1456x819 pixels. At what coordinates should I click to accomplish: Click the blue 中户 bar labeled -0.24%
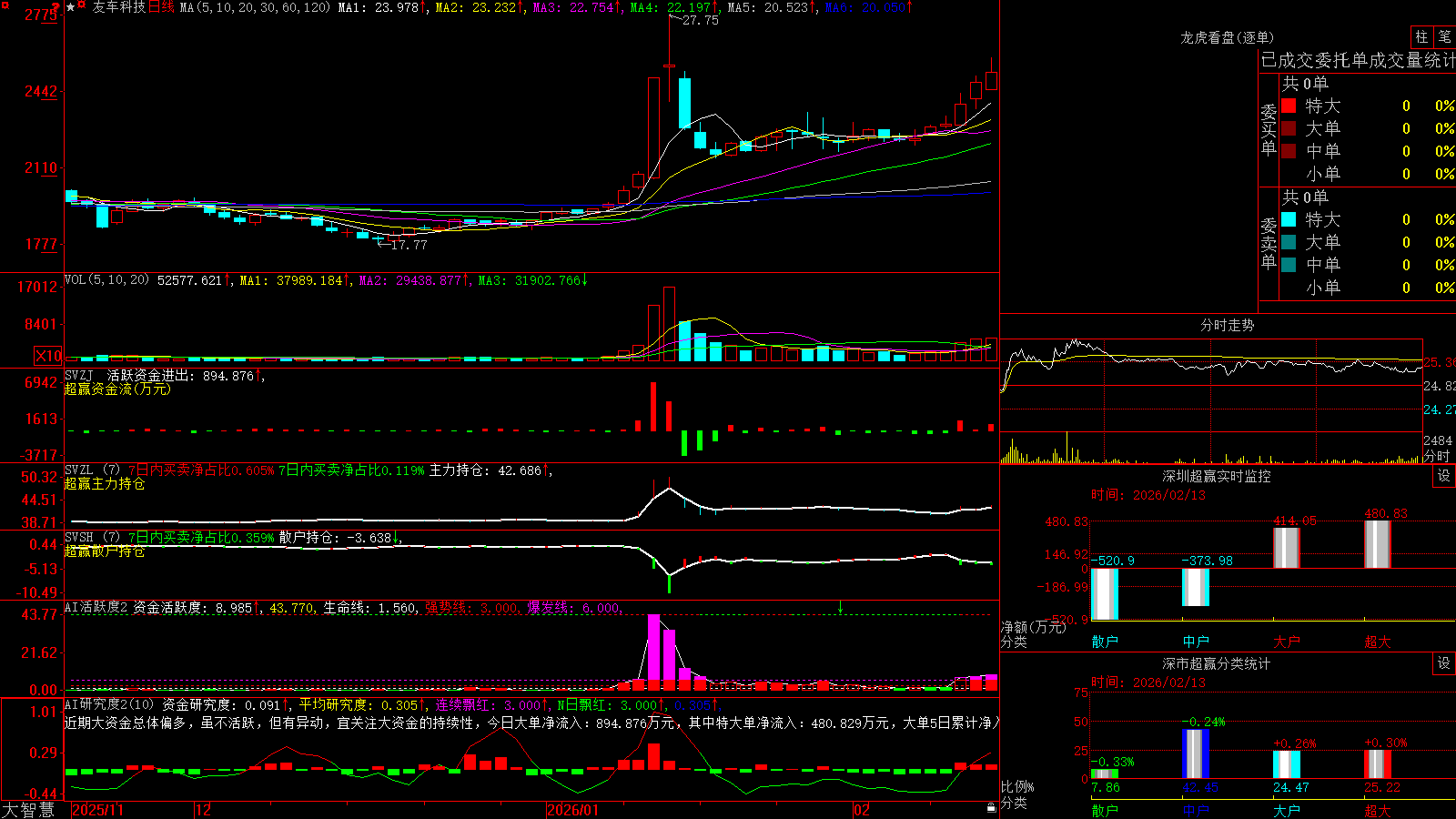tap(1196, 753)
